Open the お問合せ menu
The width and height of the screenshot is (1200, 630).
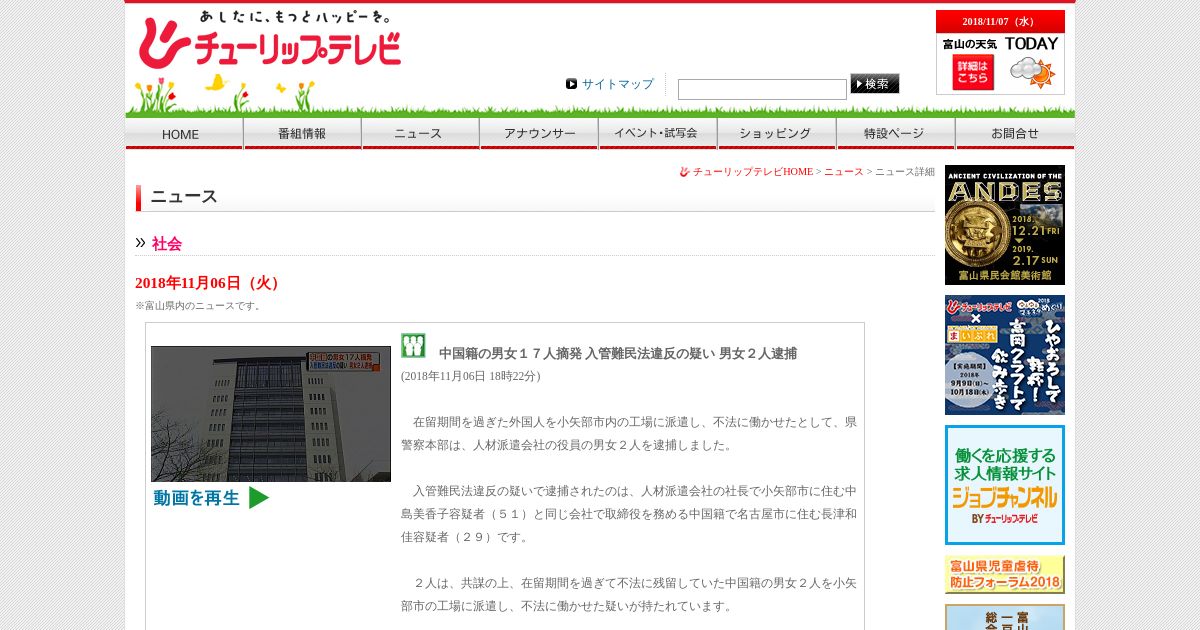[x=1015, y=134]
